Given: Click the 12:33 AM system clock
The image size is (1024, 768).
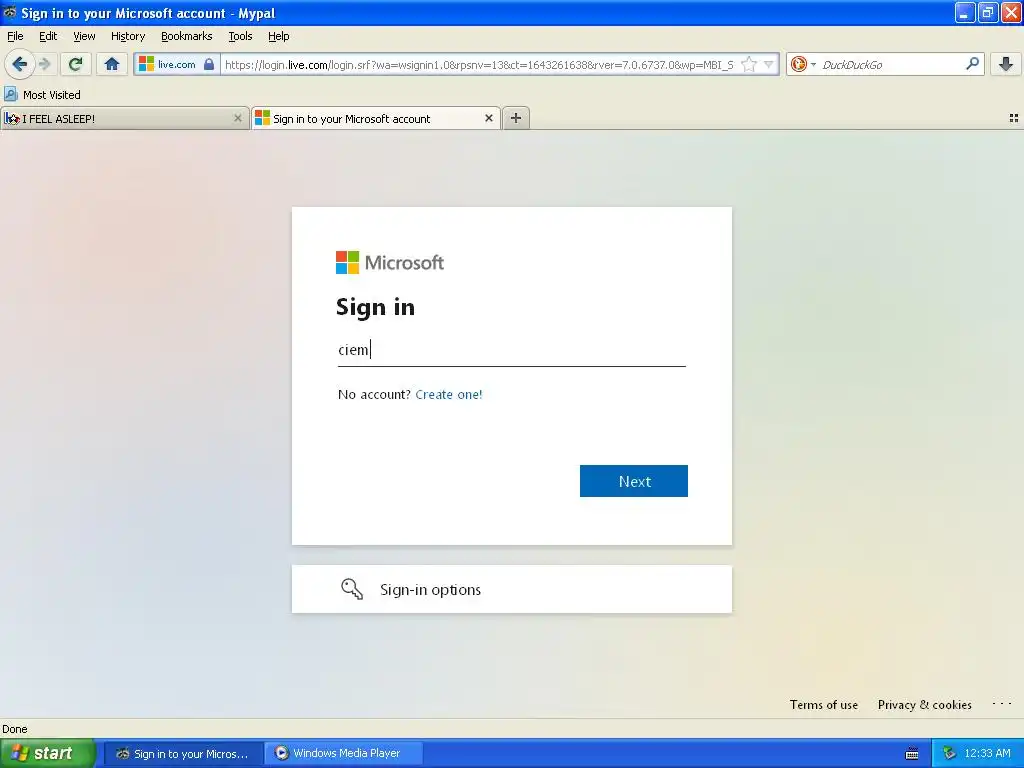Looking at the screenshot, I should (987, 754).
